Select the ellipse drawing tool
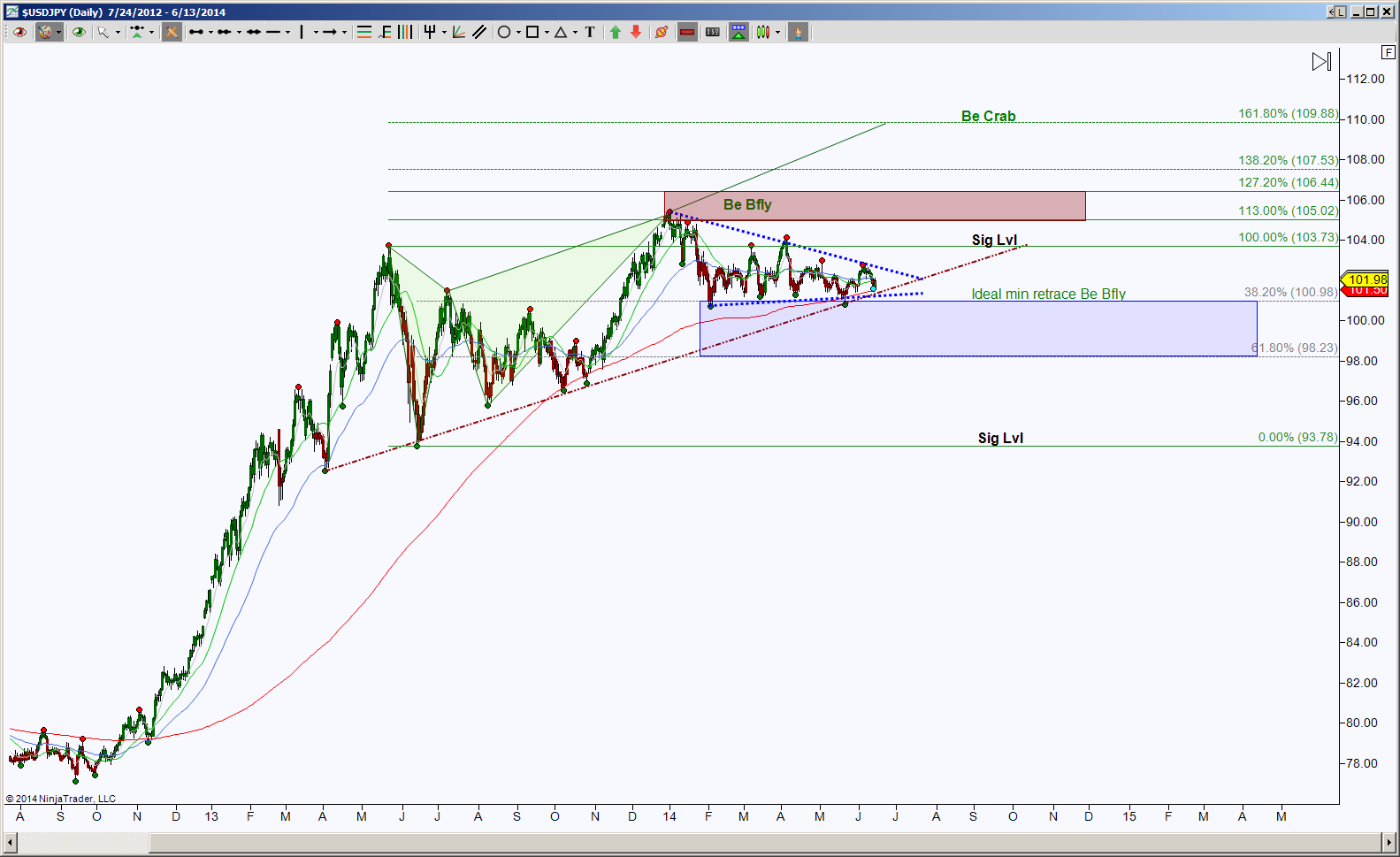 pos(504,32)
